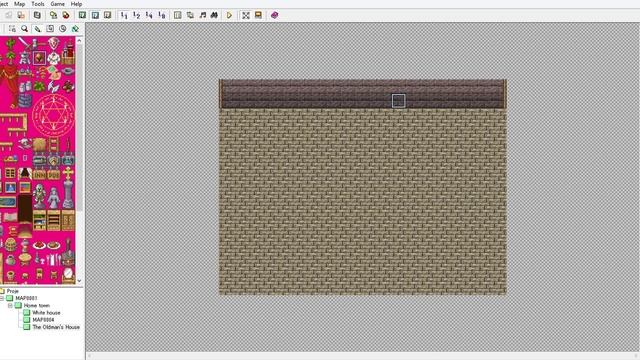This screenshot has width=640, height=360.
Task: Click the open project toolbar icon
Action: coord(9,15)
